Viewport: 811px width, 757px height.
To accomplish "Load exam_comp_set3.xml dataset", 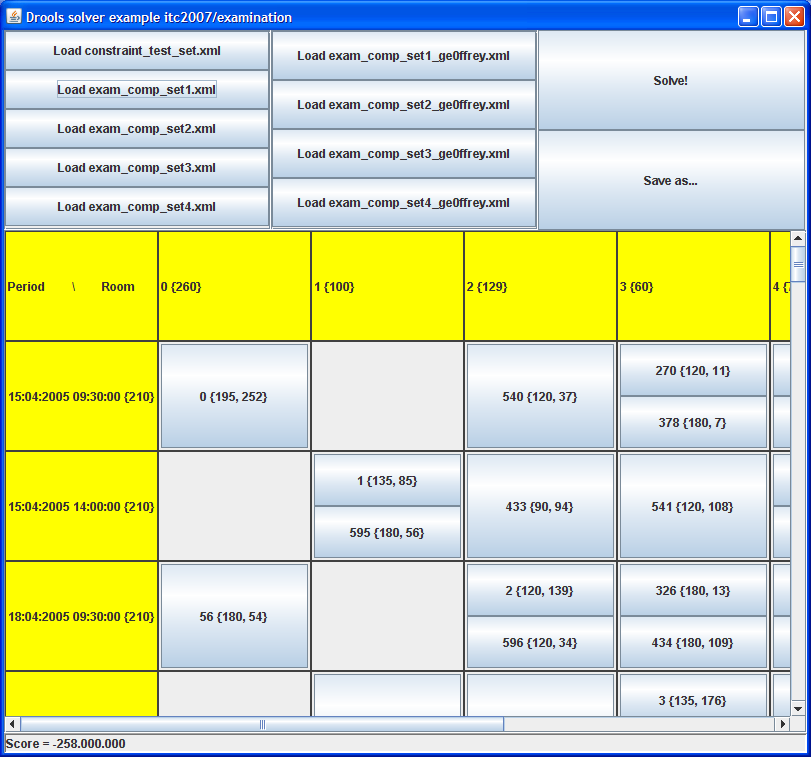I will coord(136,168).
